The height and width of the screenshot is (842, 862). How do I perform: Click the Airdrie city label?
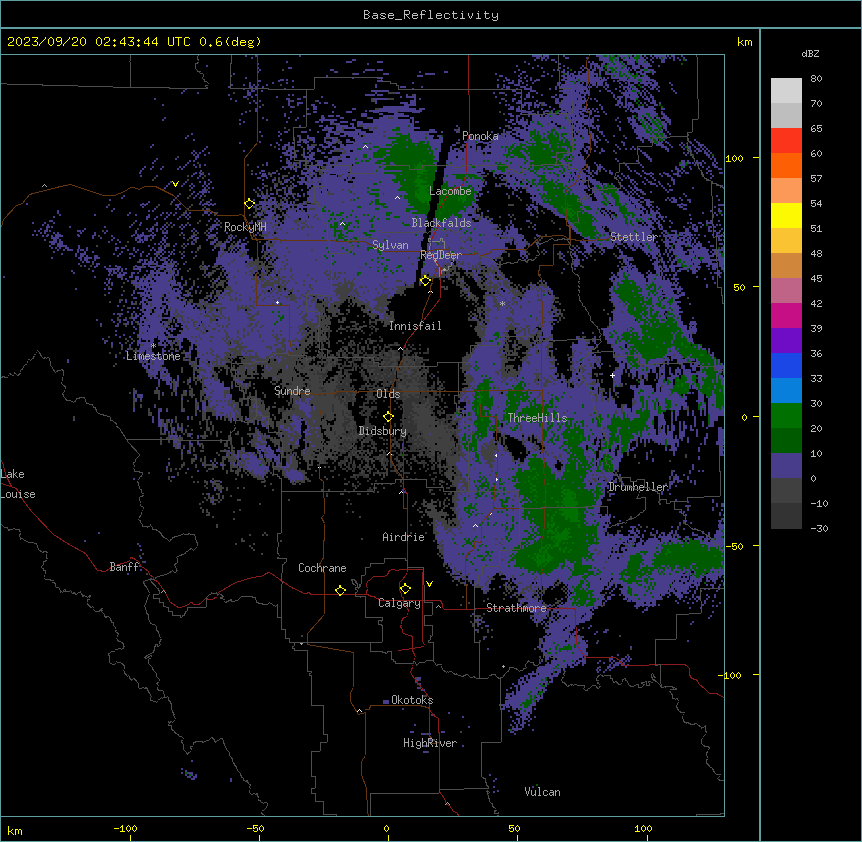tap(404, 537)
